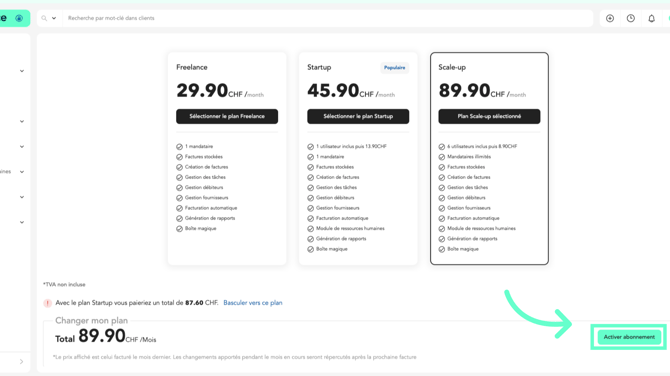Click check icon beside Freelance "Création de factures"
670x376 pixels.
tap(179, 167)
